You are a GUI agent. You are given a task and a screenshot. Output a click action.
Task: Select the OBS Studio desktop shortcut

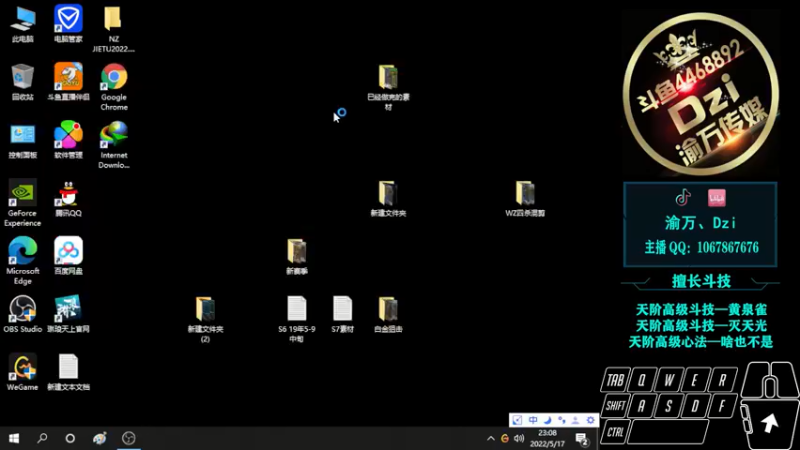(x=22, y=314)
